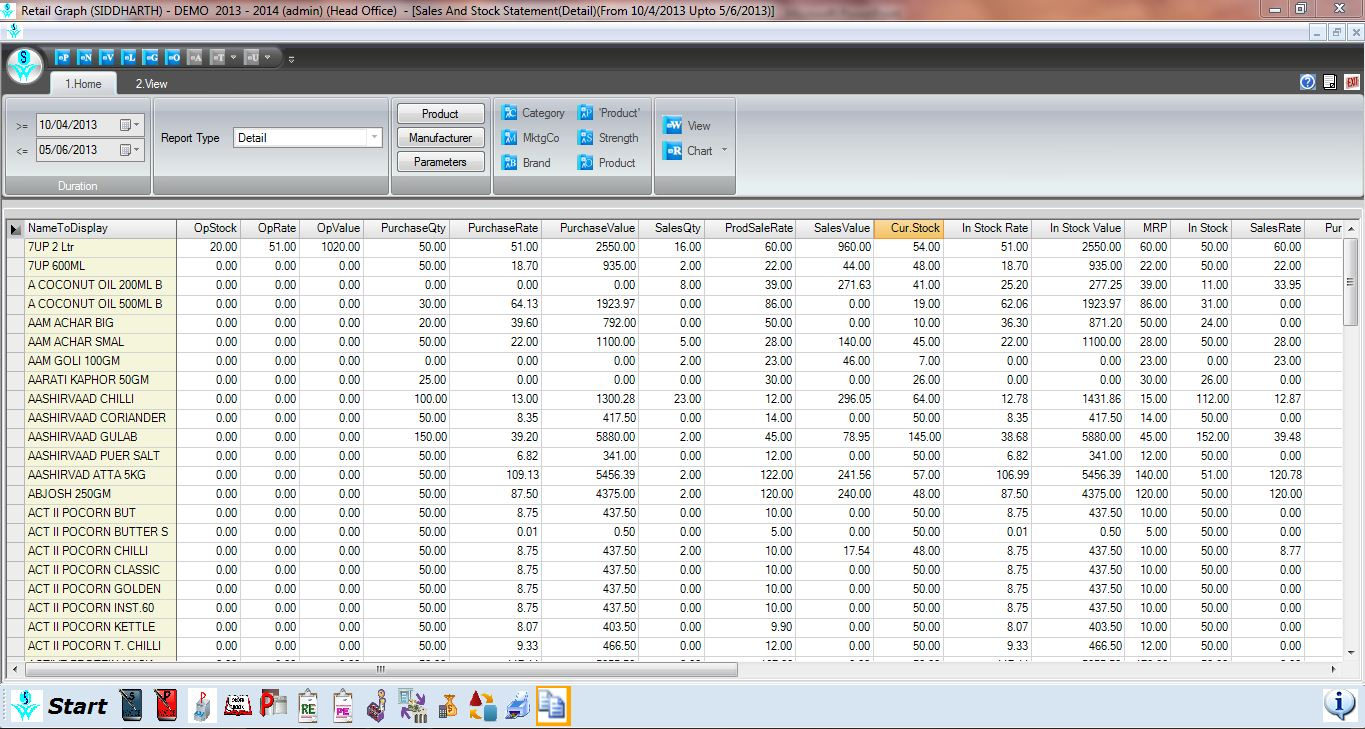Open the end date calendar picker
This screenshot has width=1365, height=729.
(x=126, y=150)
